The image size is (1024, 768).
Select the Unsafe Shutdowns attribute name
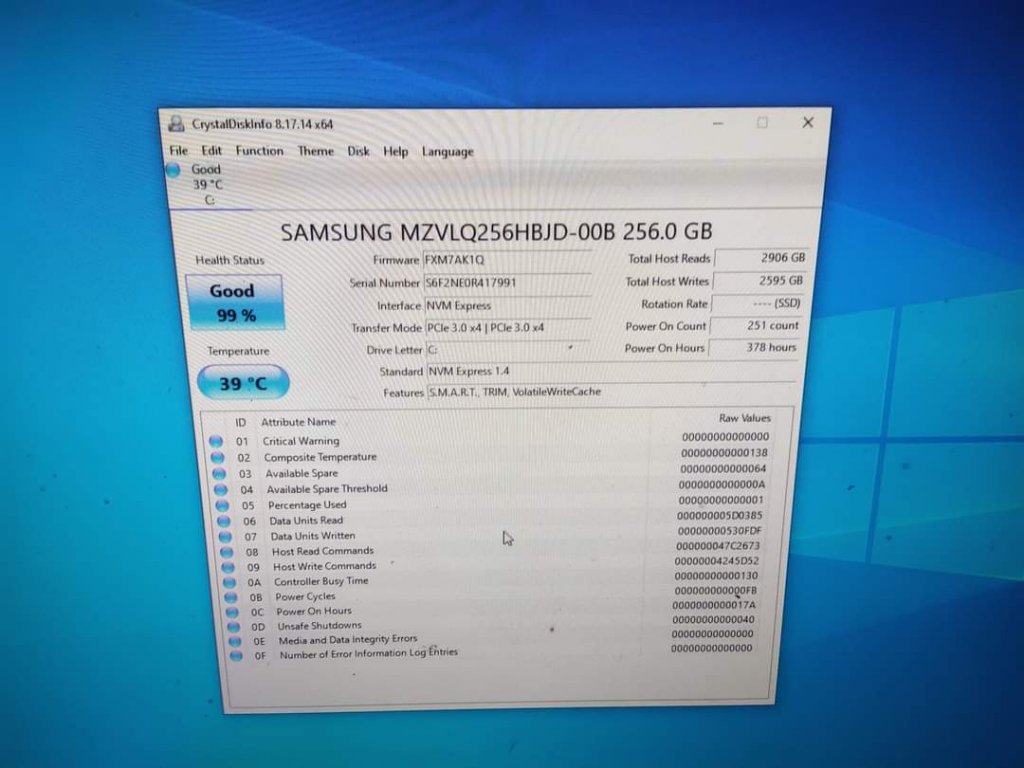(319, 626)
